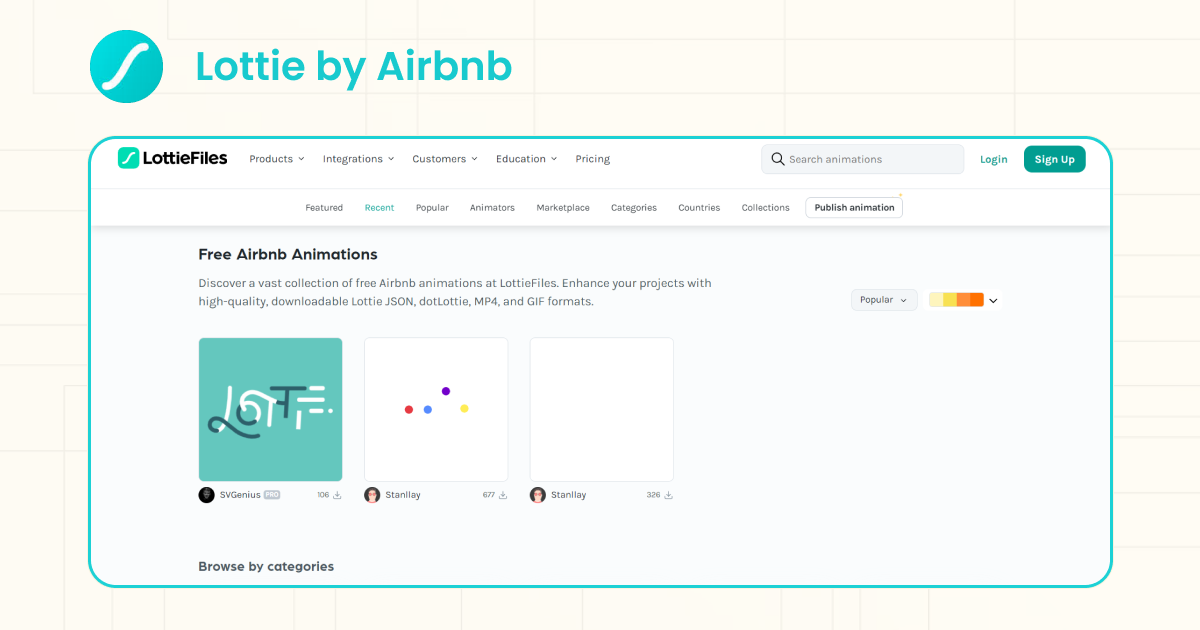1200x630 pixels.
Task: Click the PRO badge beside SVGenius
Action: [x=272, y=495]
